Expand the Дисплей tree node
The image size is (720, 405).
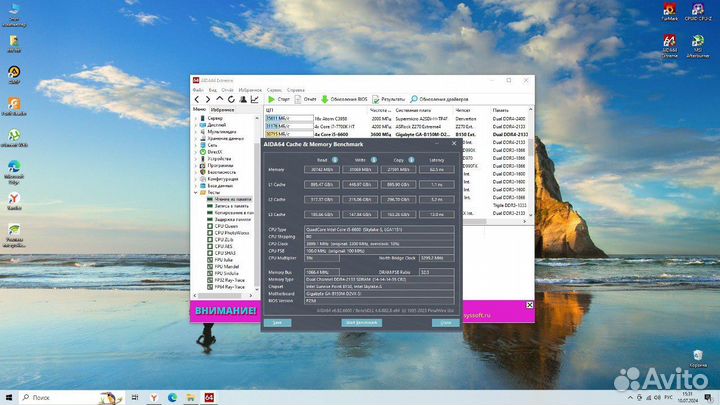click(x=196, y=125)
